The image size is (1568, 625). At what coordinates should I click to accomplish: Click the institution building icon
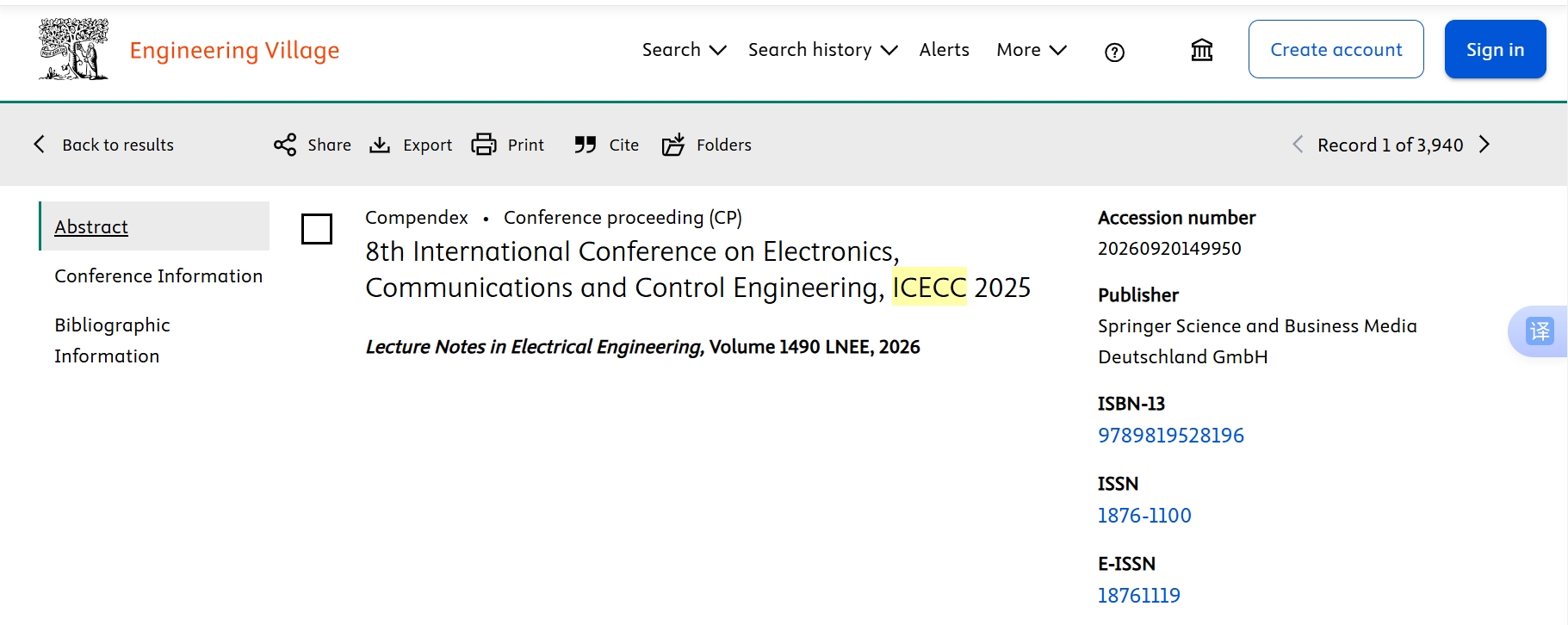tap(1201, 51)
